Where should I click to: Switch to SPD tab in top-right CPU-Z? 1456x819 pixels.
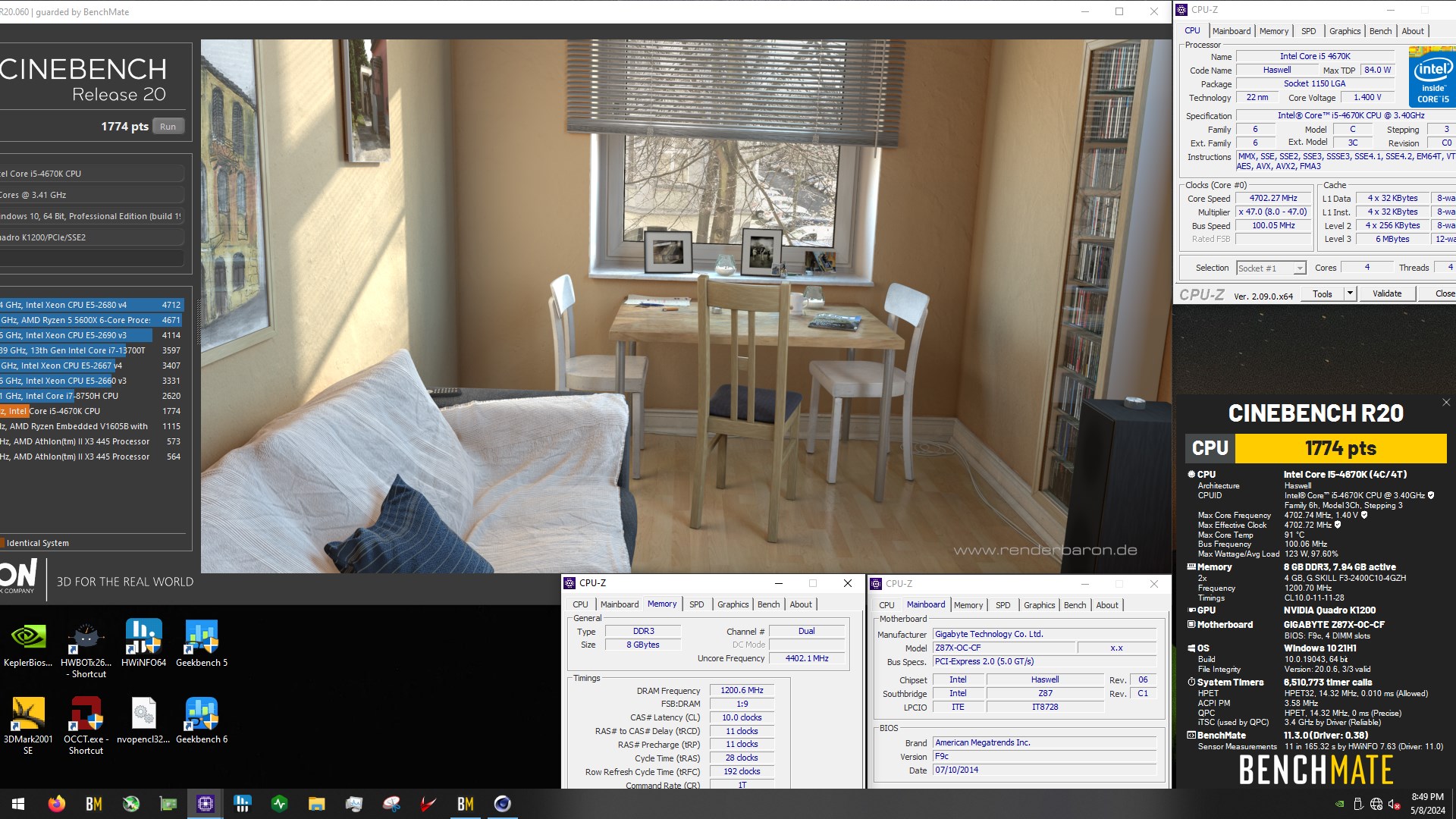pyautogui.click(x=1308, y=31)
